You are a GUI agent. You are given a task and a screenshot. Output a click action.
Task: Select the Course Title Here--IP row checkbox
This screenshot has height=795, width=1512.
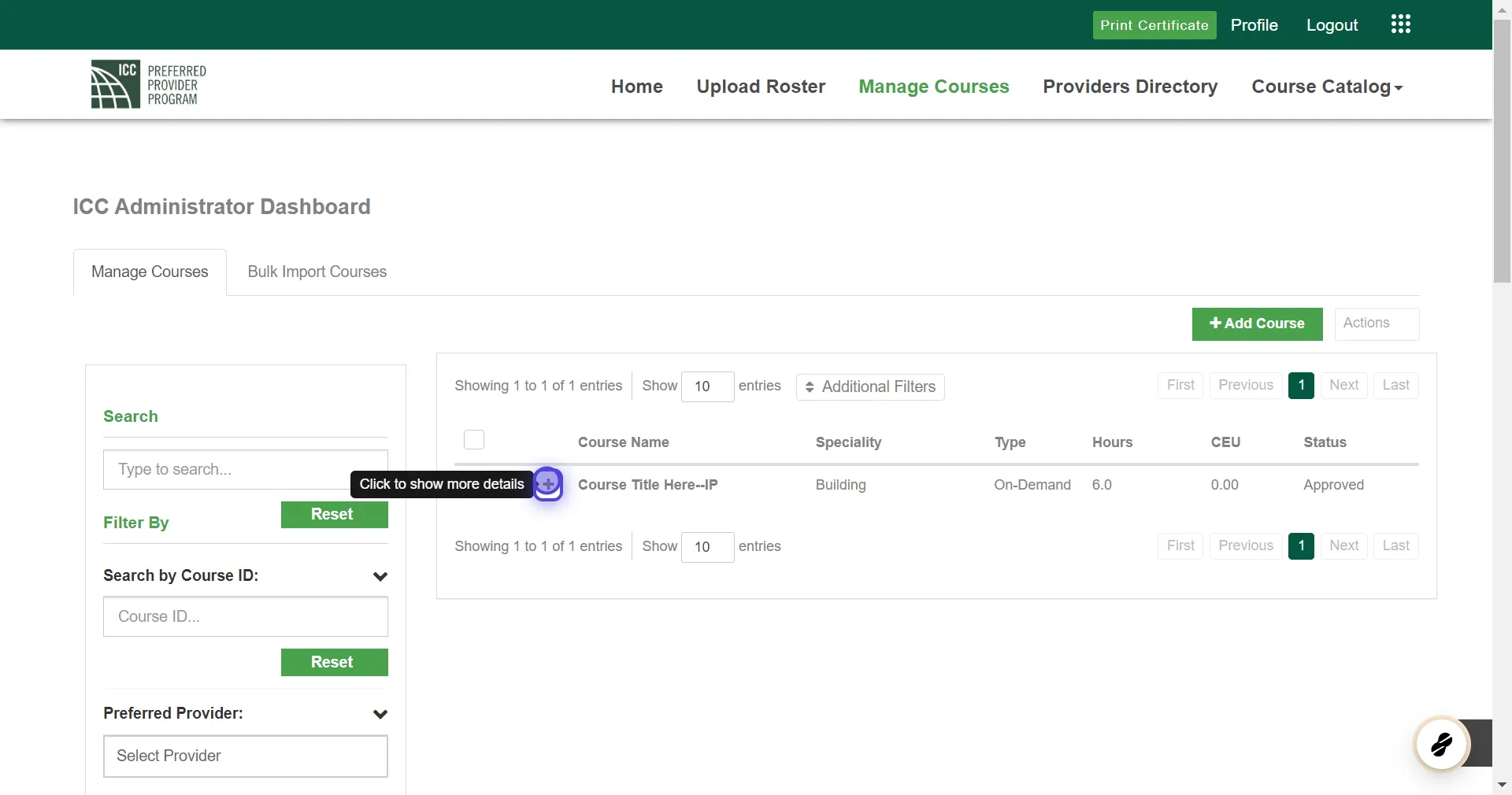point(473,485)
